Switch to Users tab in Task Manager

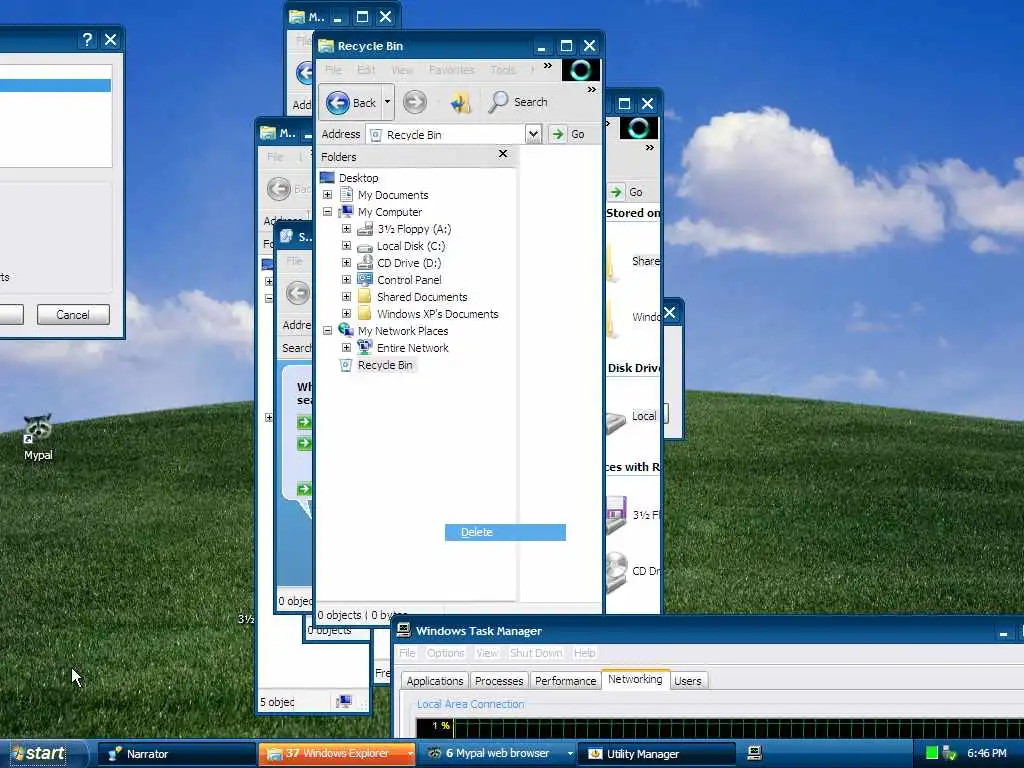688,680
